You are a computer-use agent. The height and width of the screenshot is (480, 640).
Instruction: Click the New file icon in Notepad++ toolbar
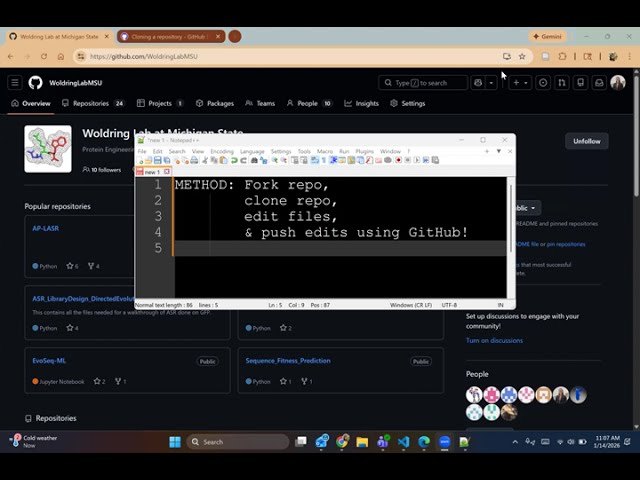[140, 160]
